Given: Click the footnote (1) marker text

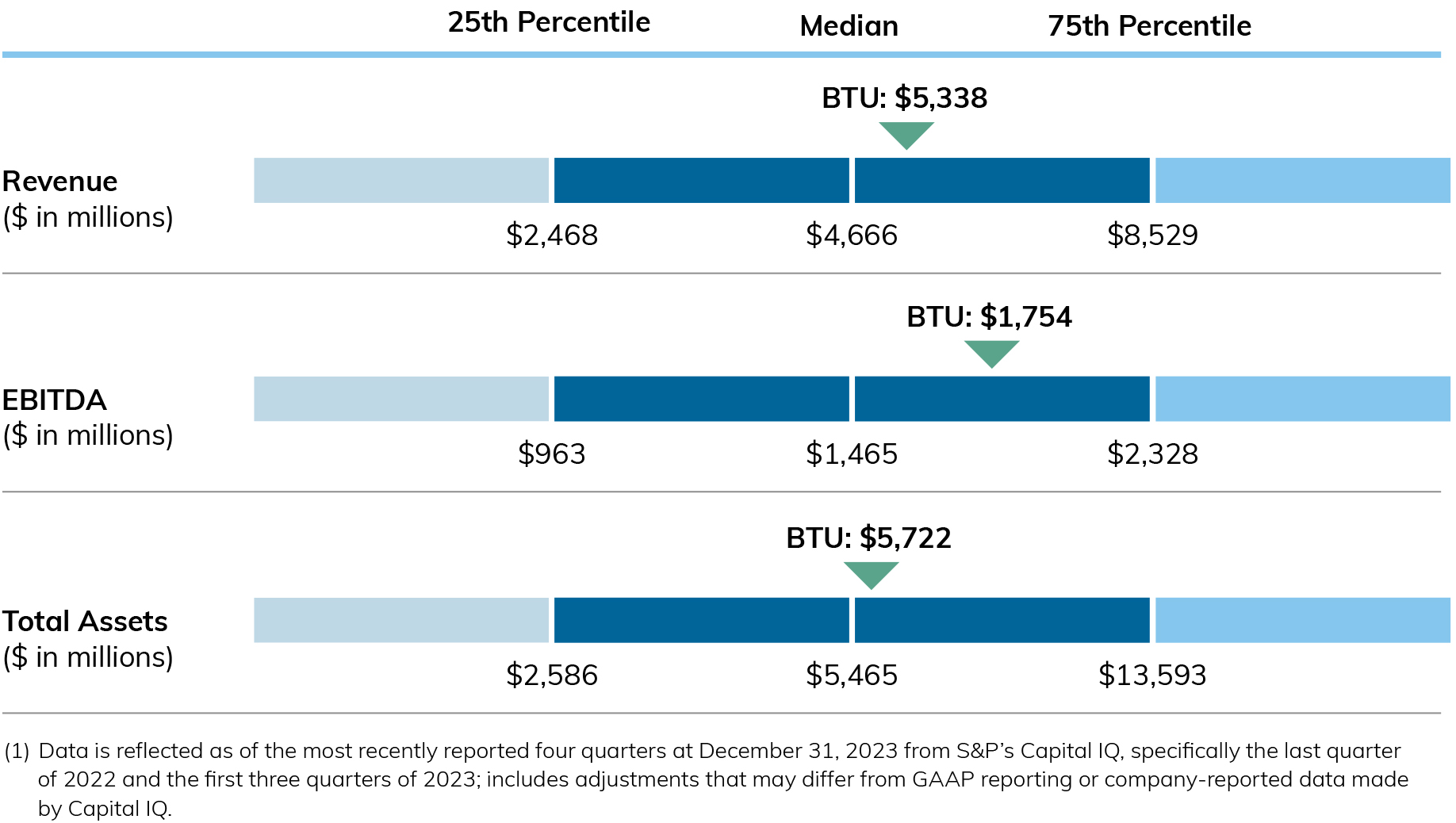Looking at the screenshot, I should [x=17, y=752].
